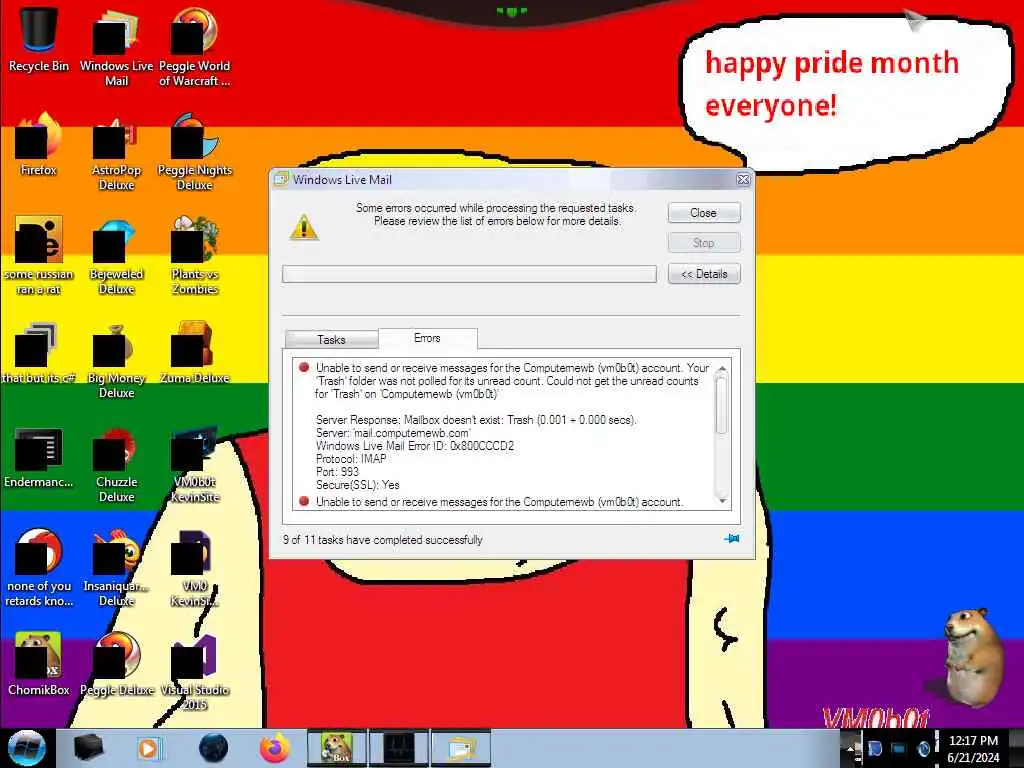Select the Visual Studio 2015 icon

click(195, 671)
